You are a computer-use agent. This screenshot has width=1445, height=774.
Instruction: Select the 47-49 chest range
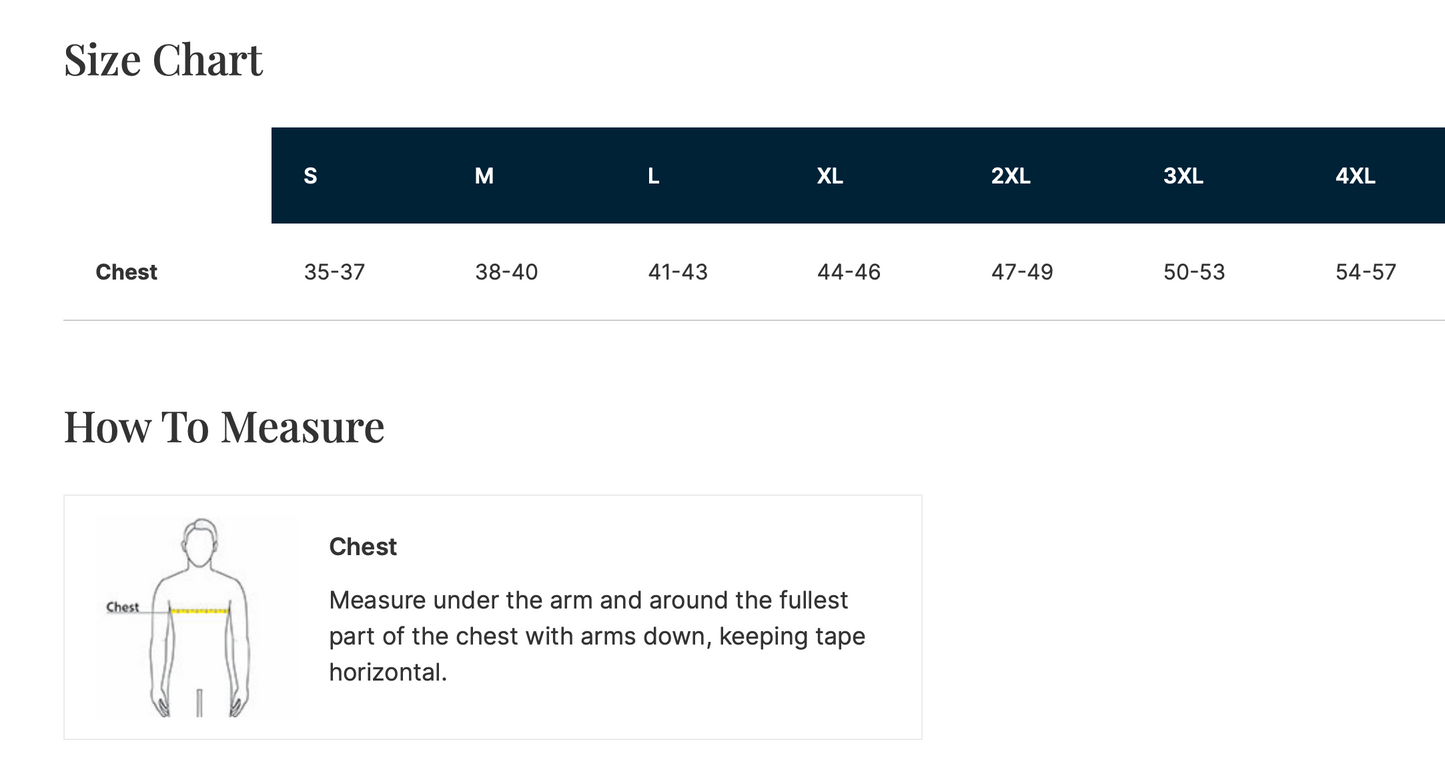click(x=1022, y=272)
